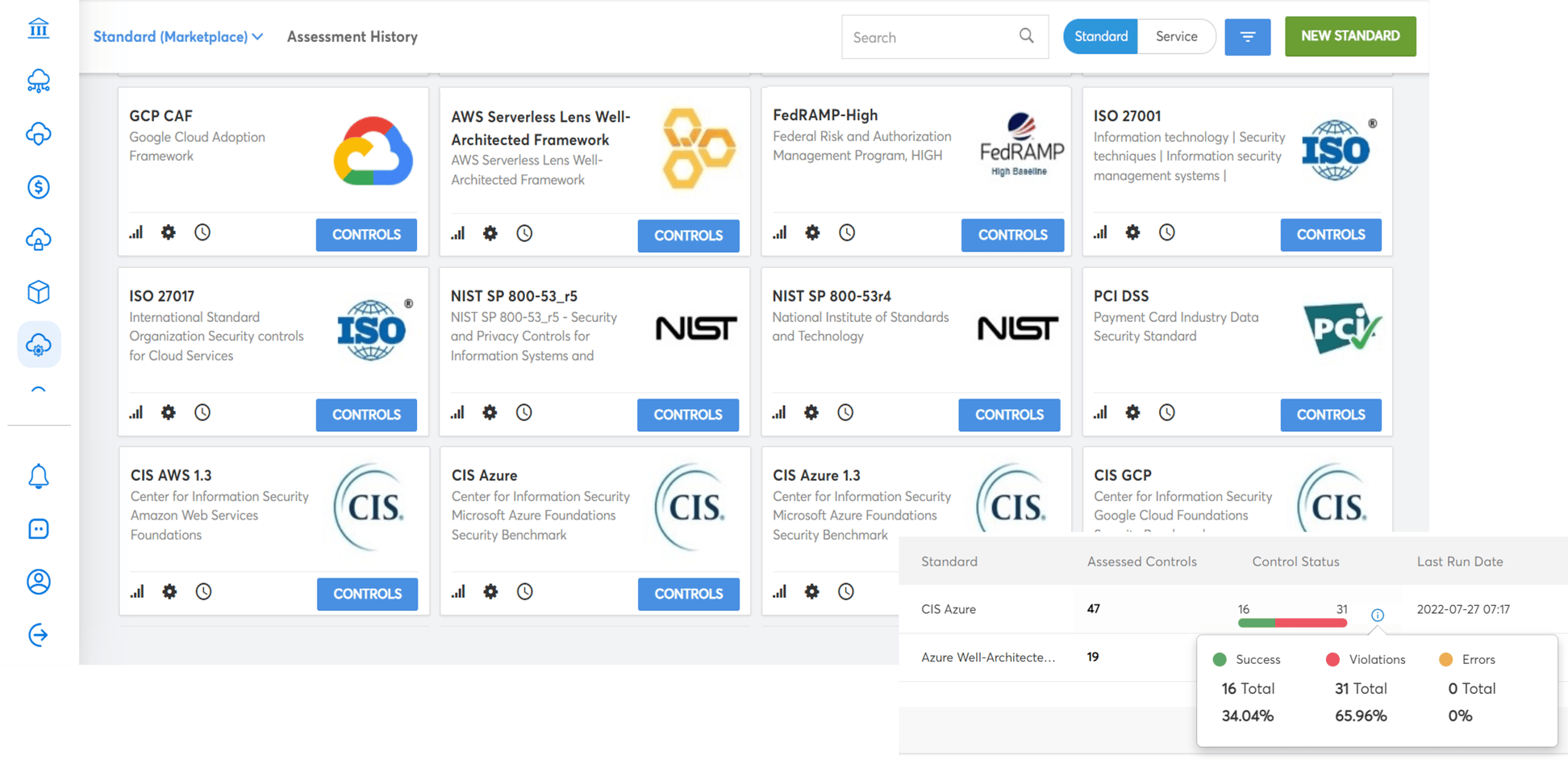
Task: Open notifications bell in sidebar
Action: [x=38, y=477]
